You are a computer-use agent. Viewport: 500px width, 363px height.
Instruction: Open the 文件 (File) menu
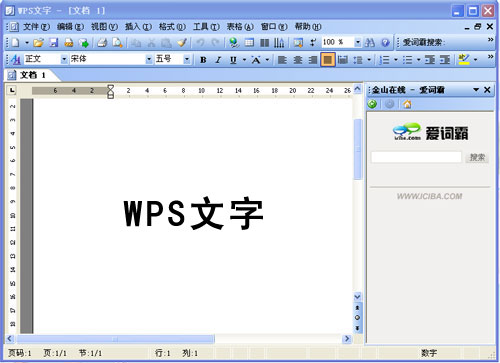36,26
